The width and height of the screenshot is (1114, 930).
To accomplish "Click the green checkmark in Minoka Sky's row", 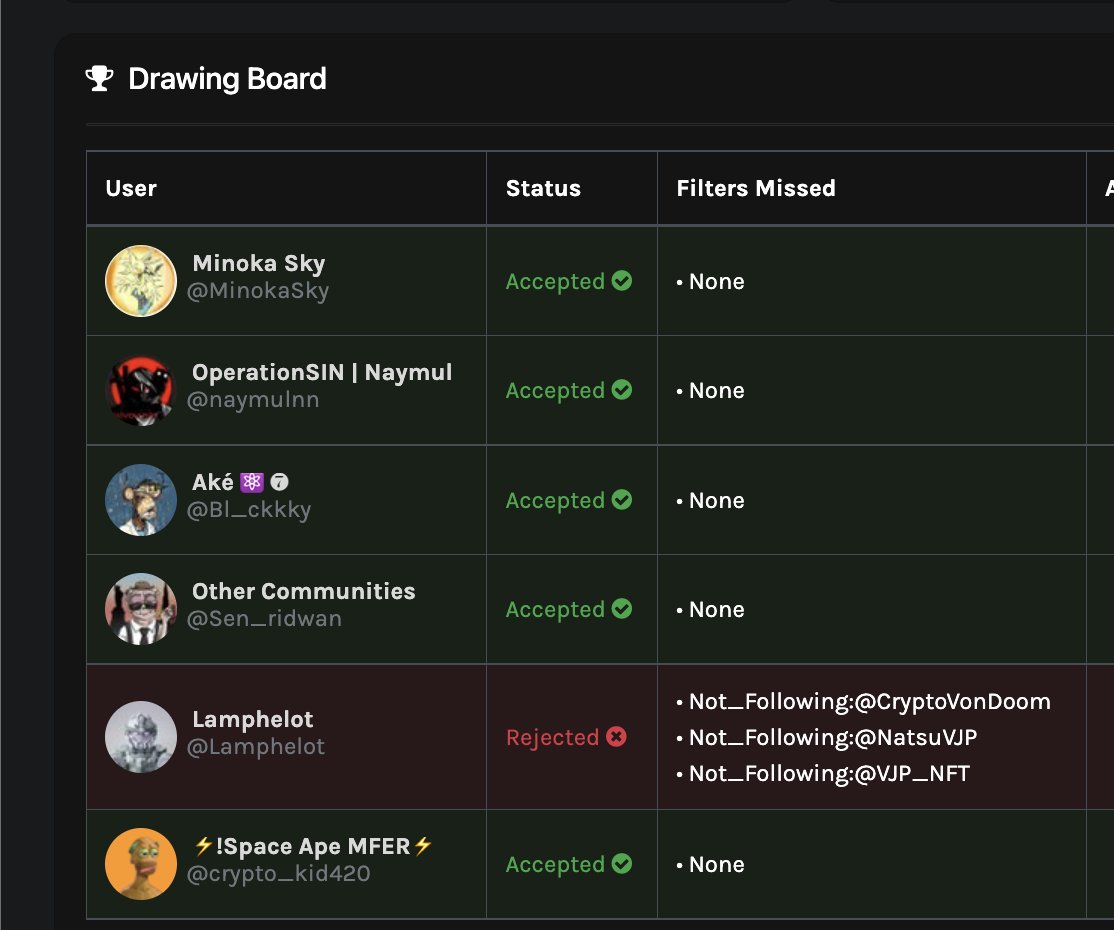I will coord(622,281).
